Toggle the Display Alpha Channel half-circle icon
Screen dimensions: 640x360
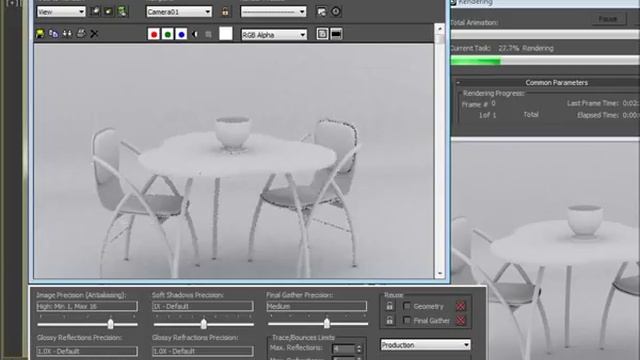[195, 34]
